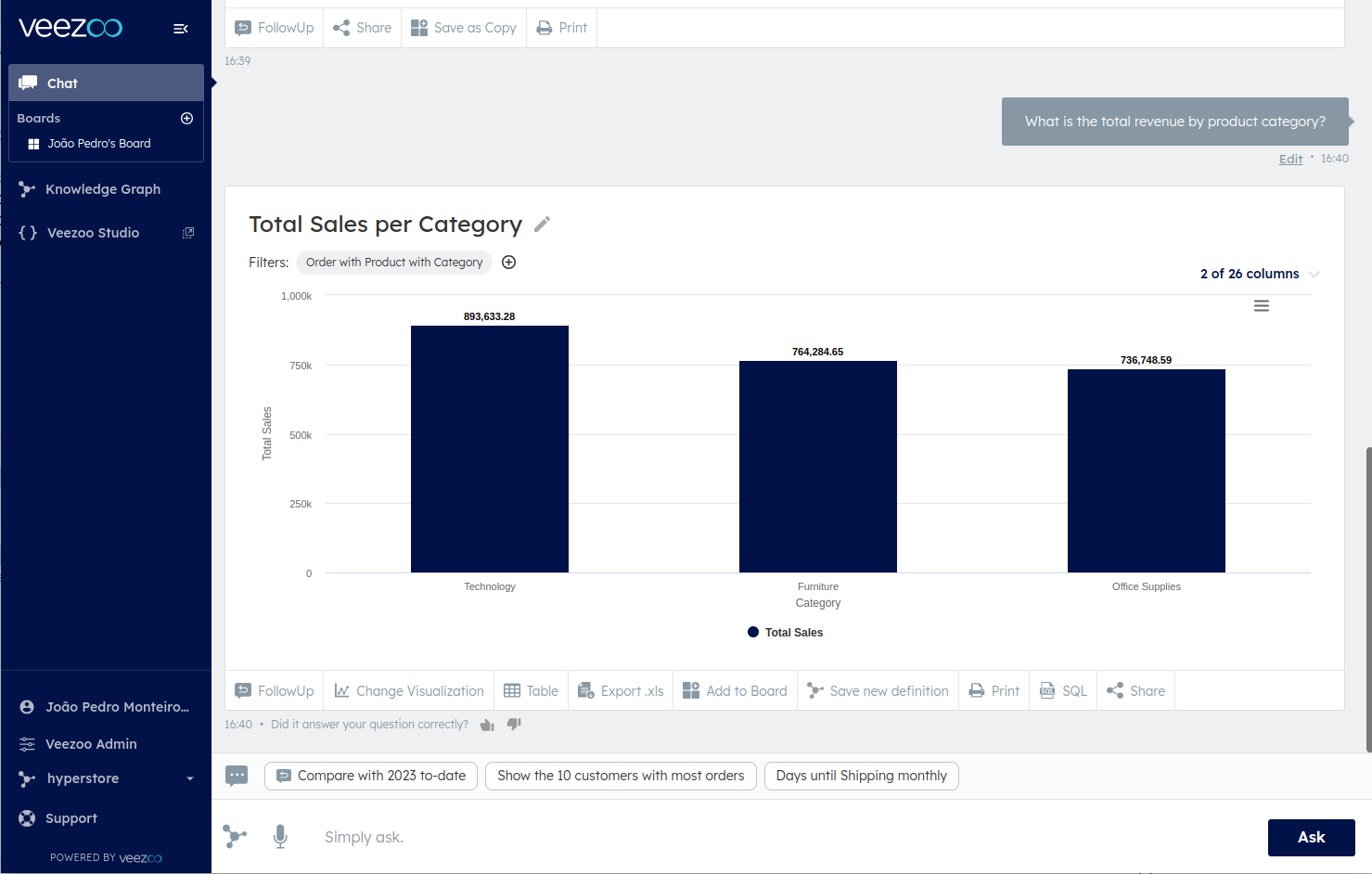
Task: Click Save as Copy
Action: click(x=464, y=28)
